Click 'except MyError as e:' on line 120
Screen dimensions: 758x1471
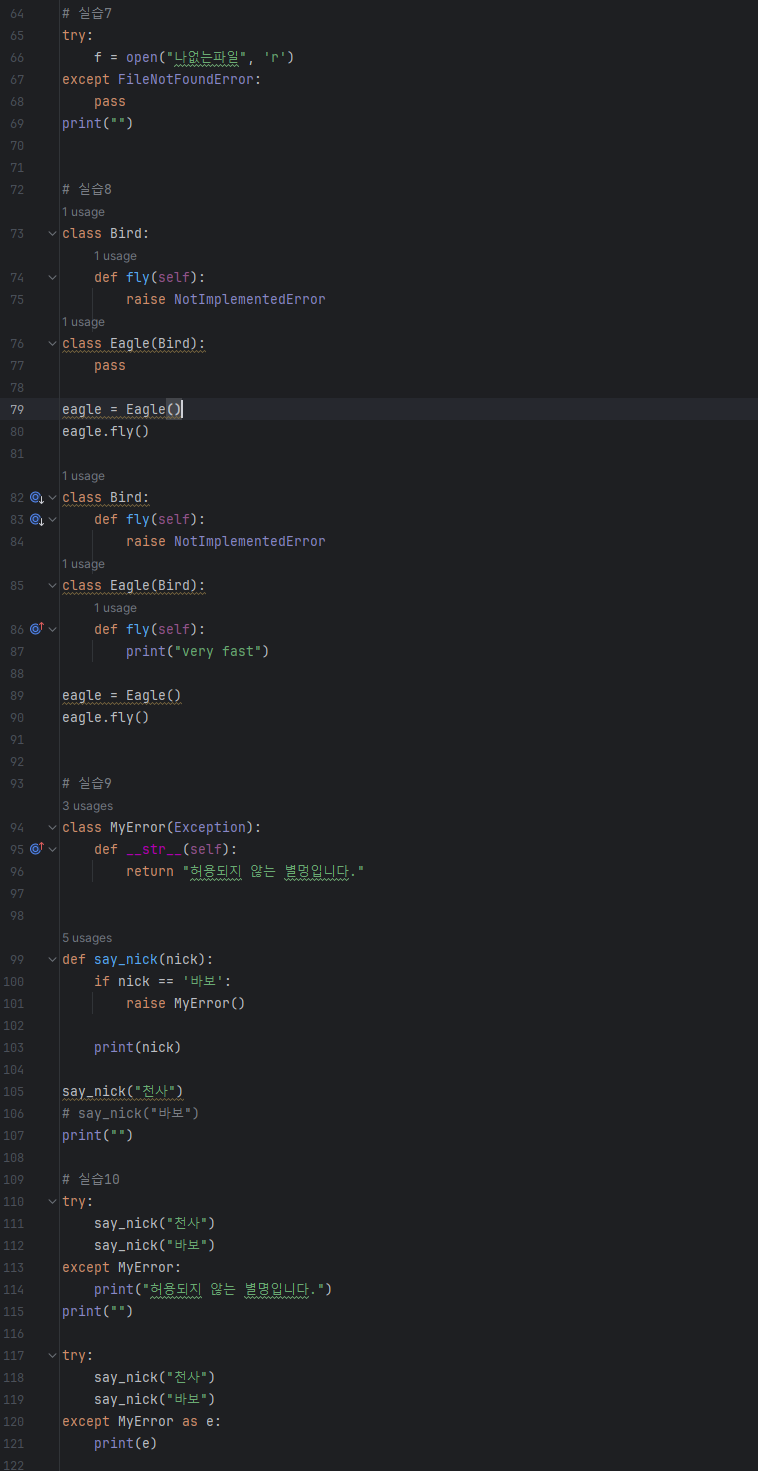tap(141, 1421)
